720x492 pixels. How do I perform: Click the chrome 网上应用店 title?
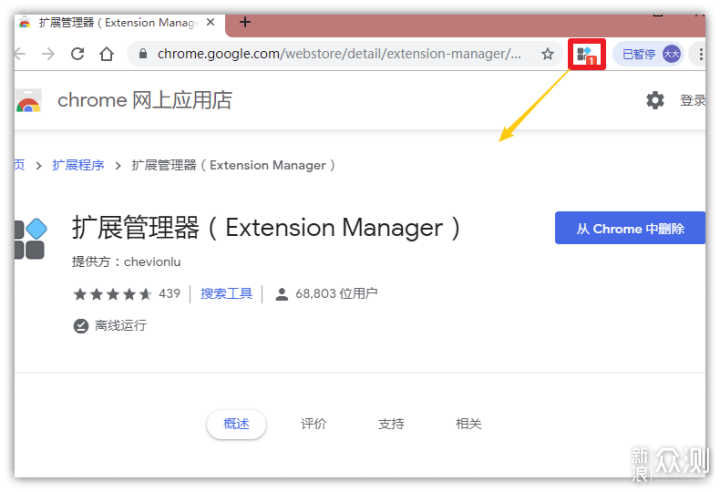[x=145, y=100]
